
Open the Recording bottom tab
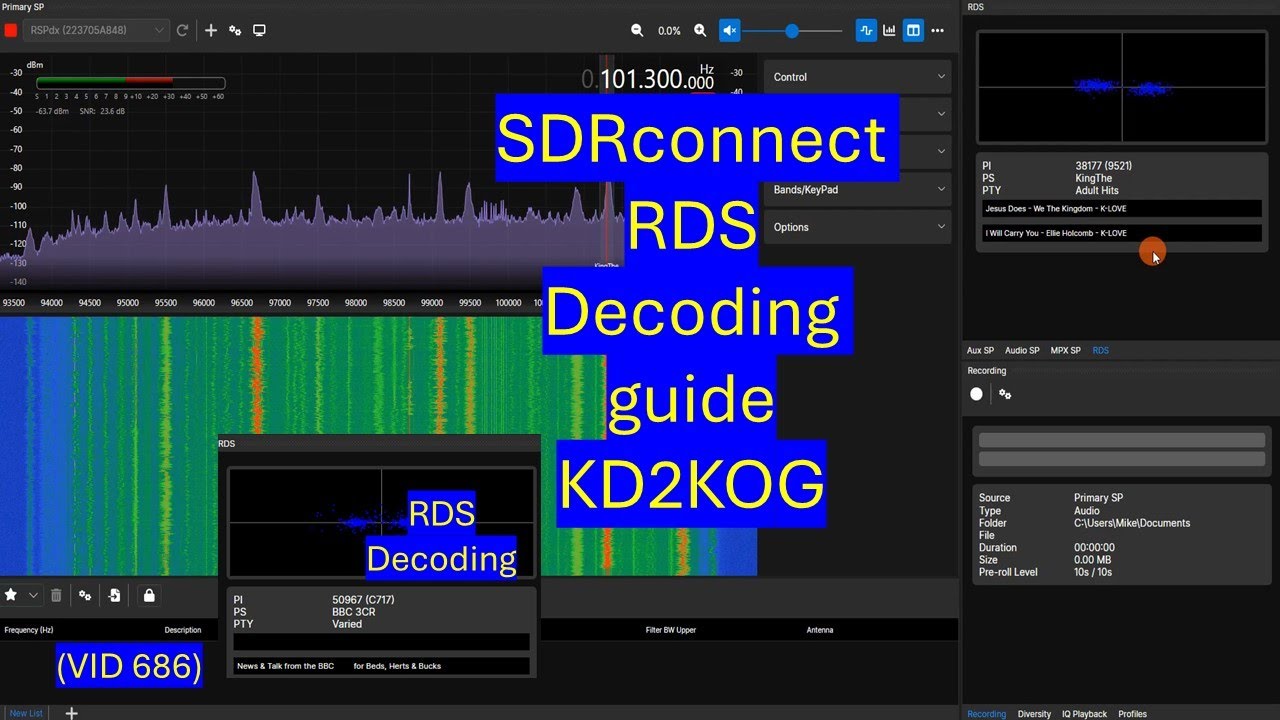[x=986, y=714]
